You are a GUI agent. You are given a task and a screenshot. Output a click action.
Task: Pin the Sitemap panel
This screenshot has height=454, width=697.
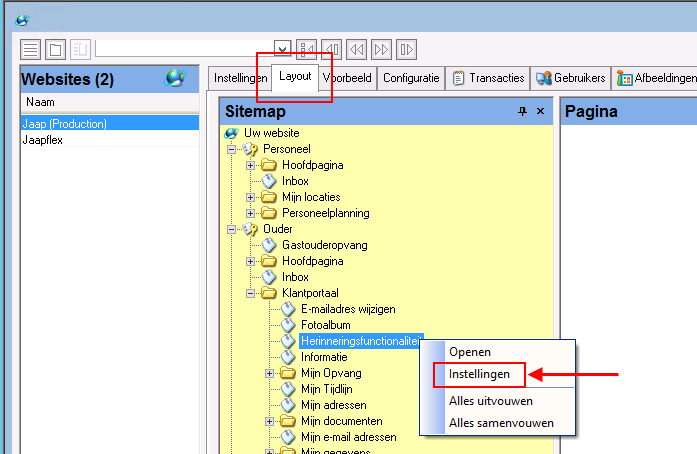522,111
